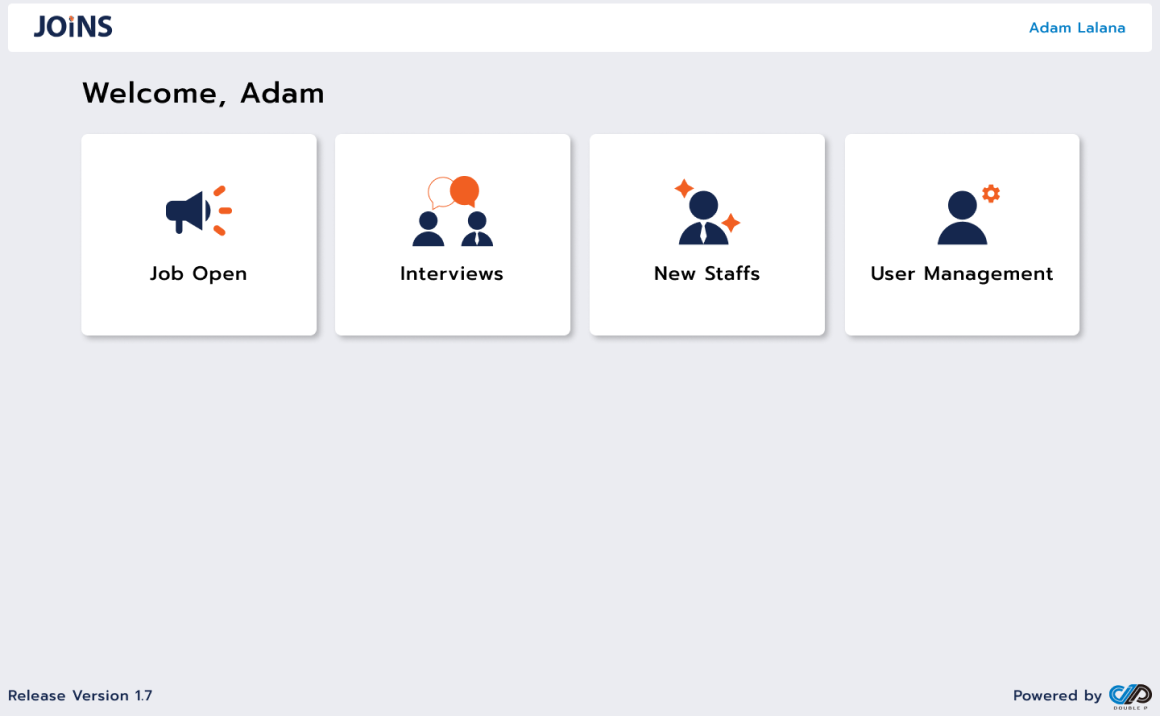Click the Interviews card blank area
This screenshot has height=716, width=1160.
click(x=453, y=311)
